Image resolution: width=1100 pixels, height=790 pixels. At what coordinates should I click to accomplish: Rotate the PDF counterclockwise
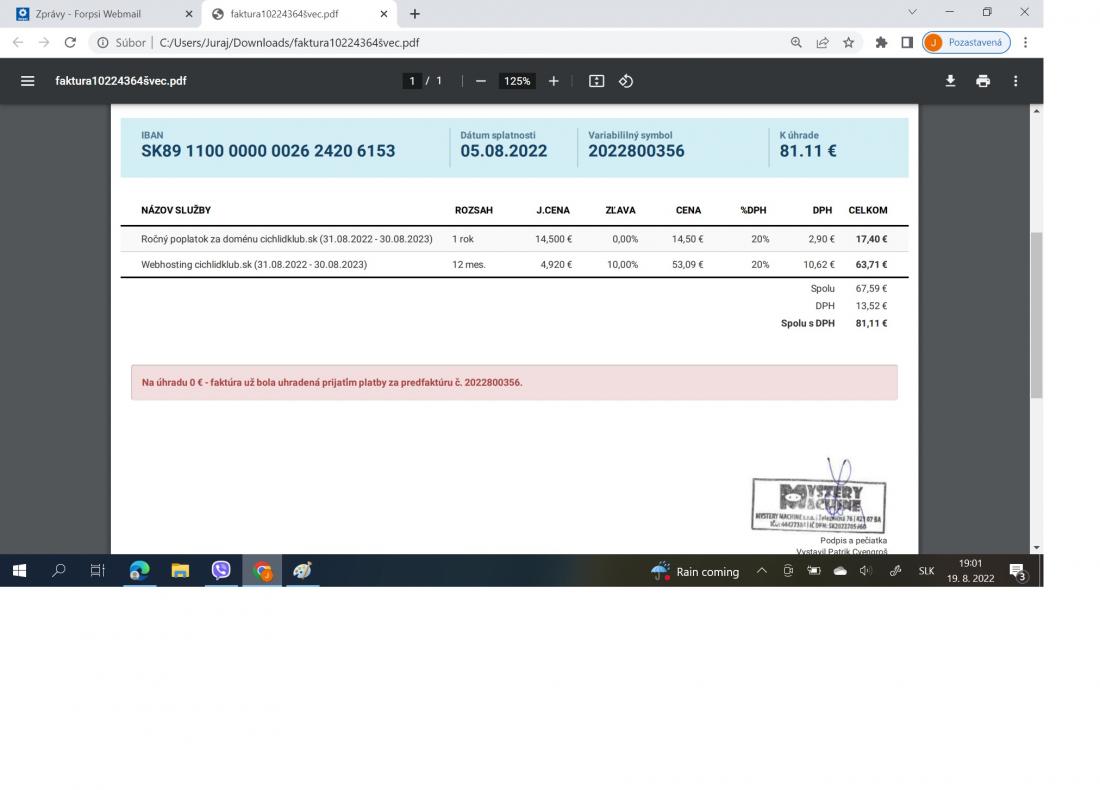(626, 81)
